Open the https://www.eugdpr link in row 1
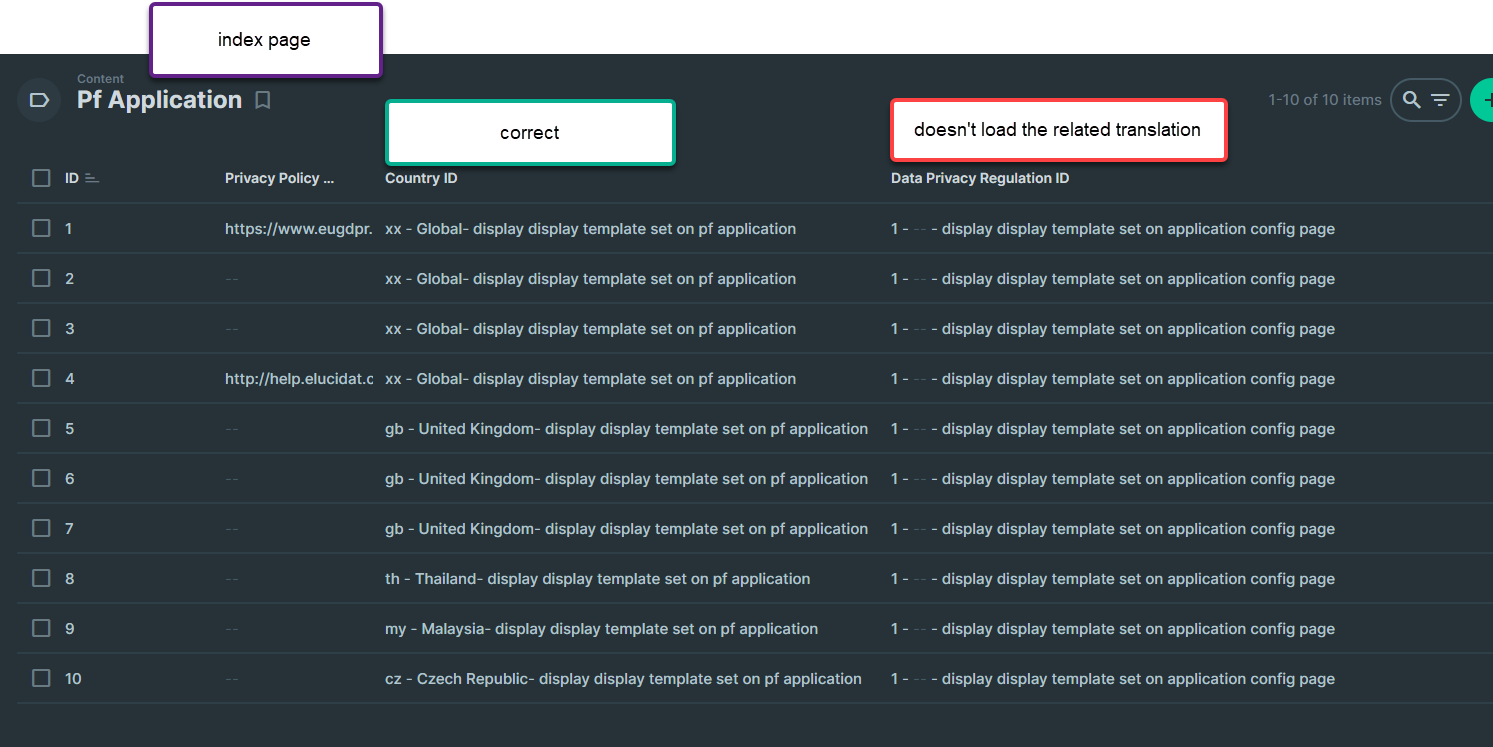This screenshot has width=1493, height=747. point(299,228)
